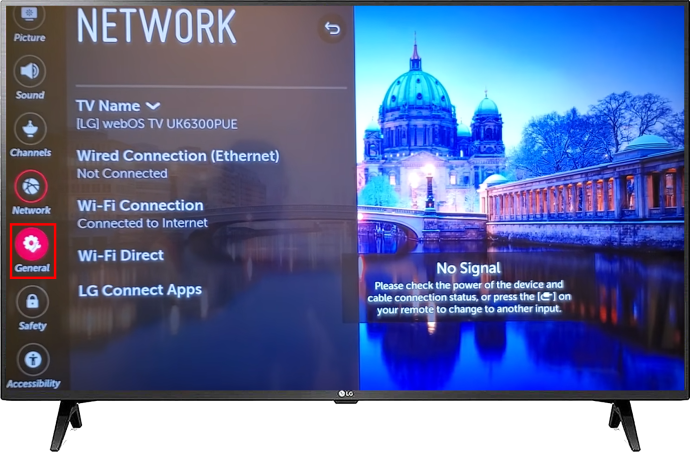Open the Picture settings icon
690x452 pixels.
click(x=29, y=16)
